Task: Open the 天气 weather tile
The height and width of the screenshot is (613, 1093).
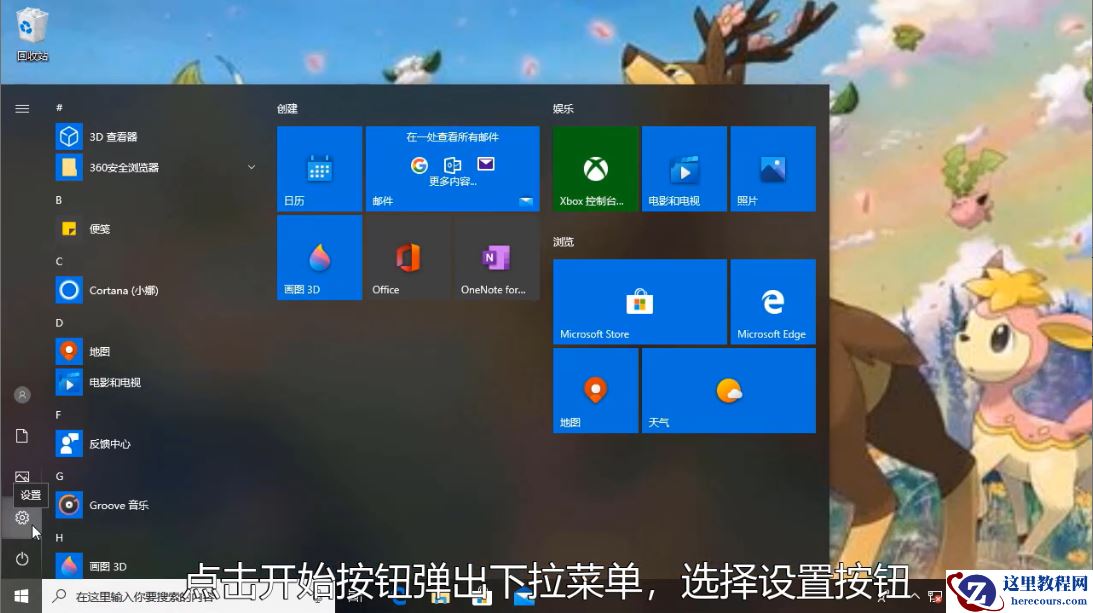Action: coord(728,390)
